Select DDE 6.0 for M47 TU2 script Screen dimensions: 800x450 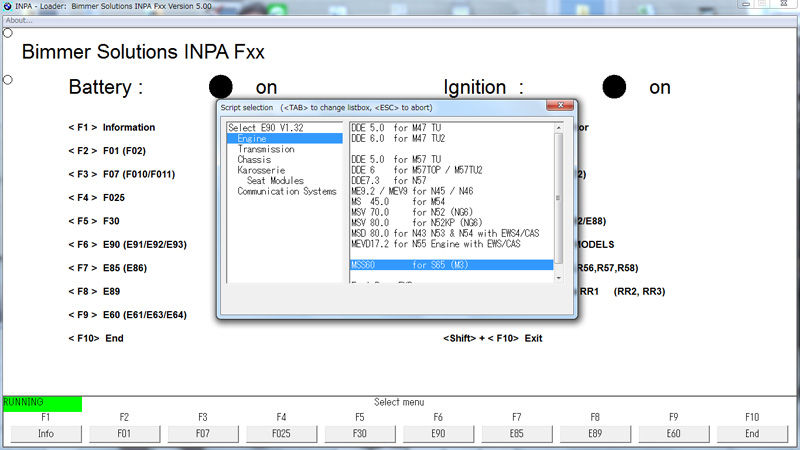398,138
